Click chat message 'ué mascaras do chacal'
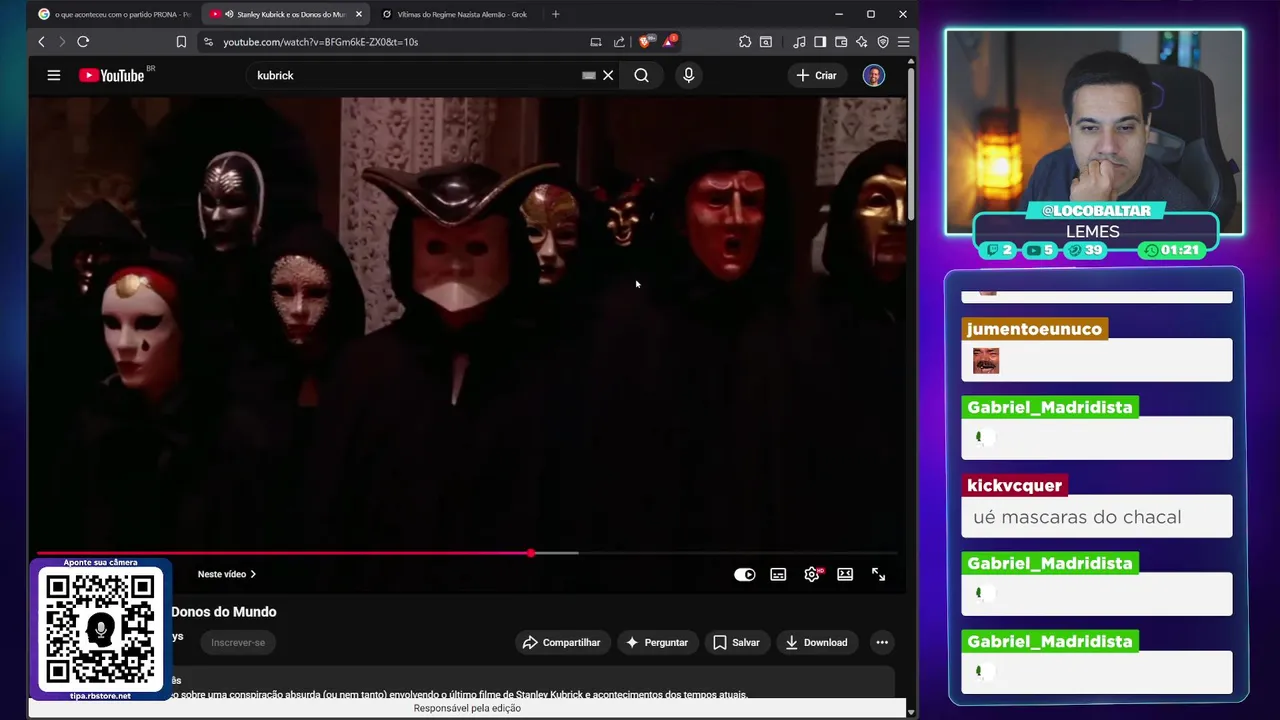Viewport: 1280px width, 720px height. (1077, 517)
